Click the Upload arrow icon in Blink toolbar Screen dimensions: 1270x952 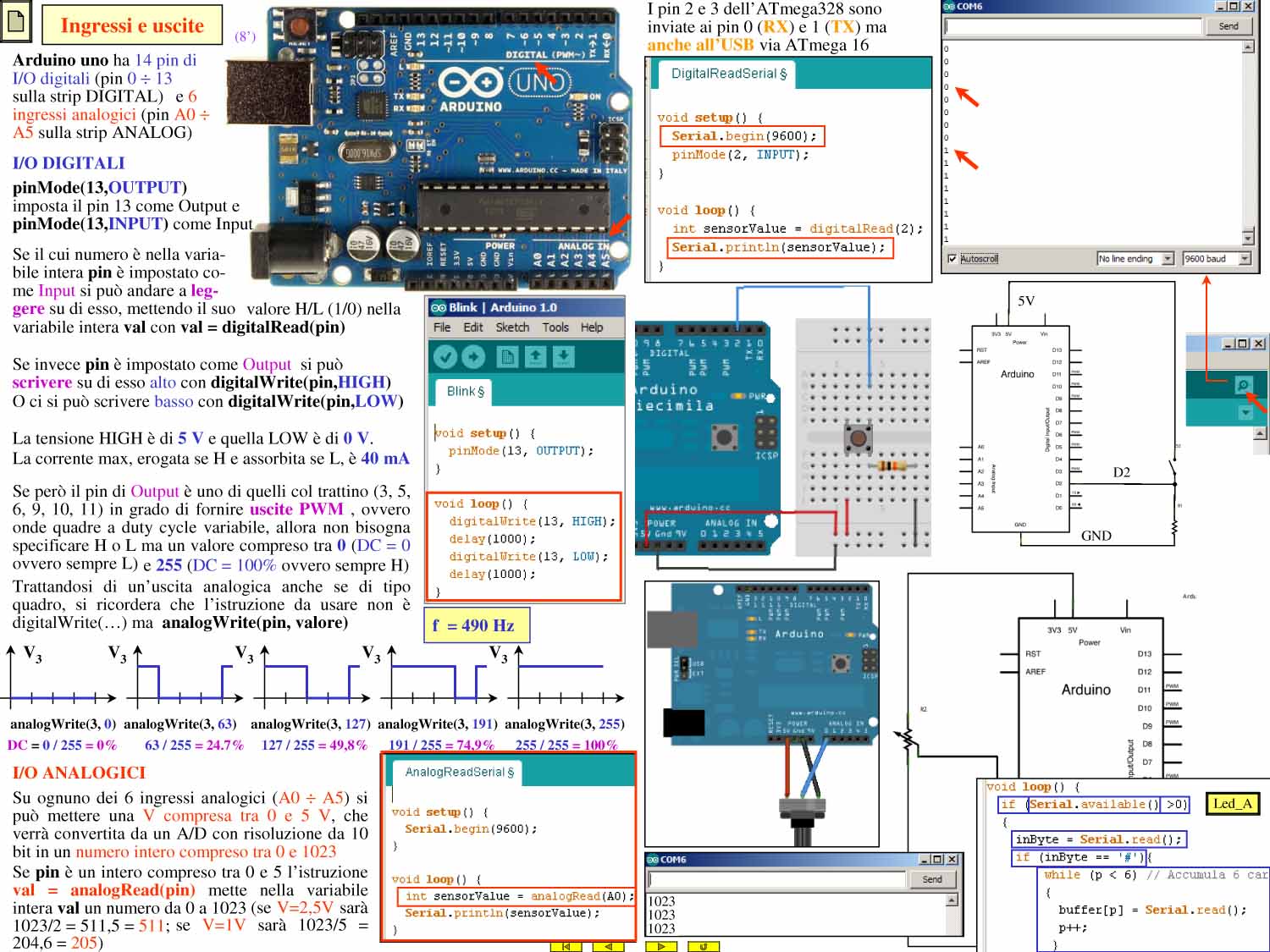click(473, 357)
